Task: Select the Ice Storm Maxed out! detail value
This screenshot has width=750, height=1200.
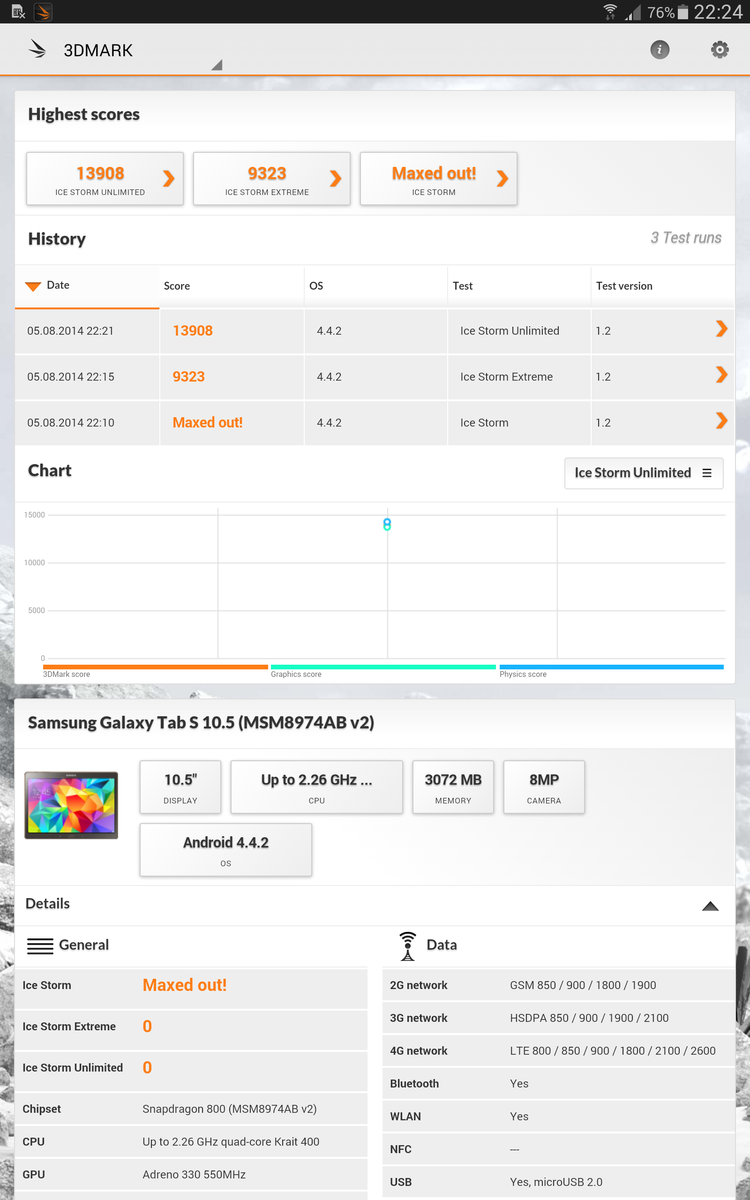Action: click(185, 985)
